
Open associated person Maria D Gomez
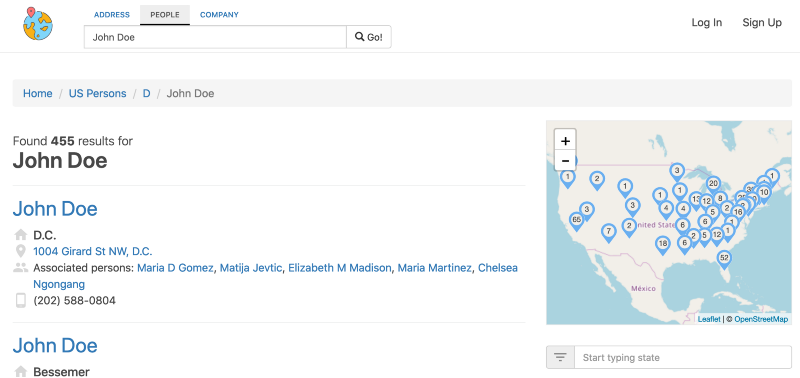coord(175,268)
